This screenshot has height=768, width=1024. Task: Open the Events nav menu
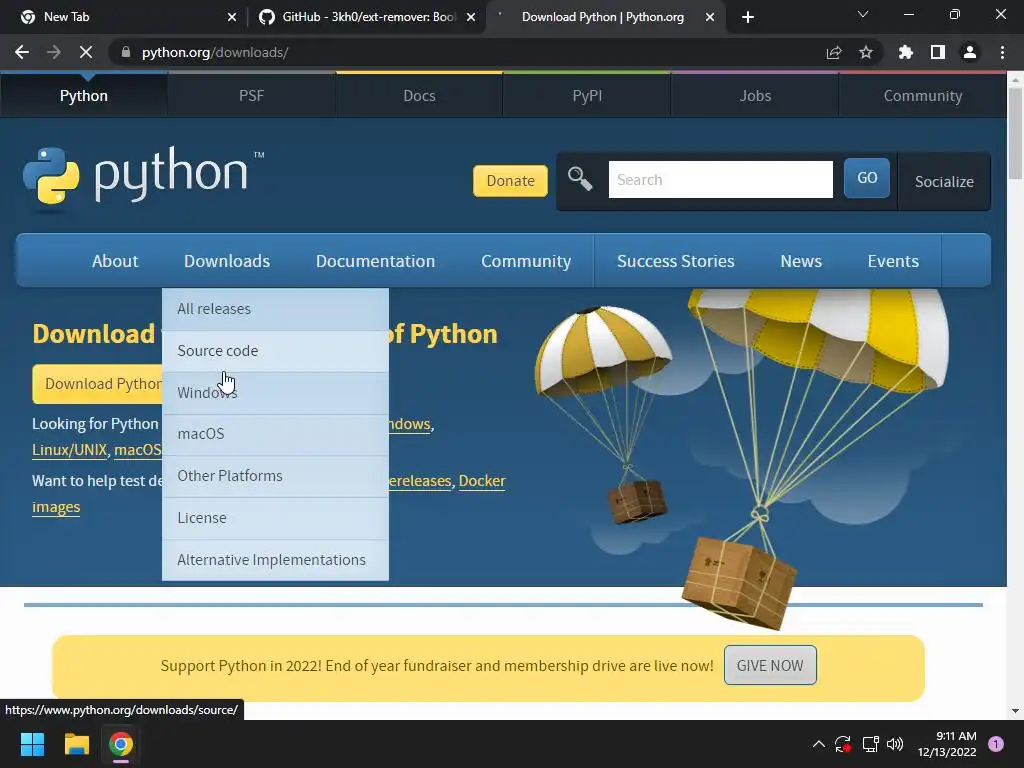point(893,261)
